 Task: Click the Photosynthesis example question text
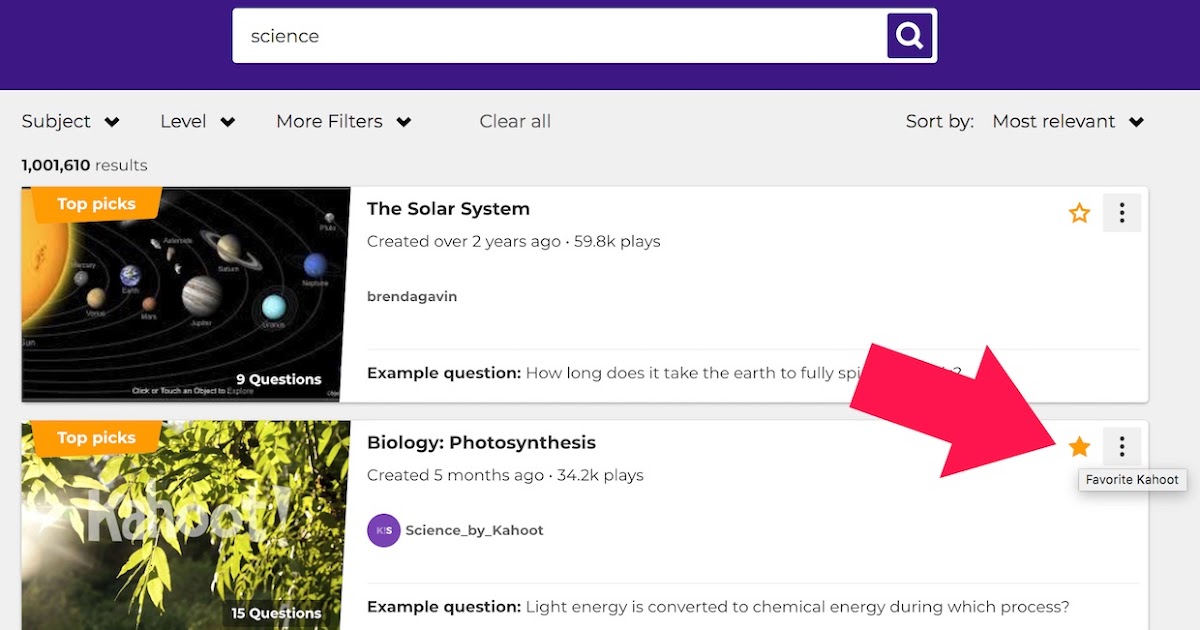point(718,607)
